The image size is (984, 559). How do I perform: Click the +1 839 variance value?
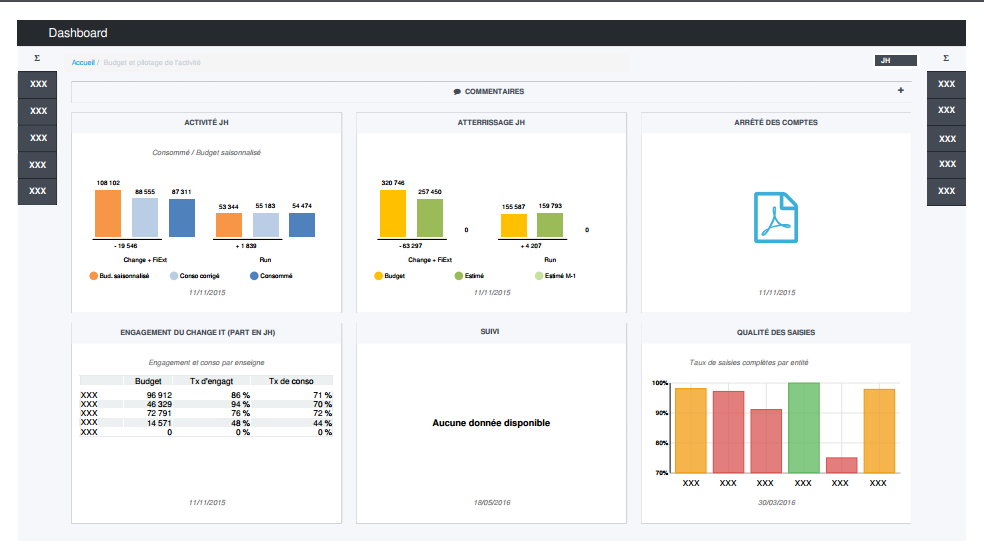pyautogui.click(x=246, y=246)
